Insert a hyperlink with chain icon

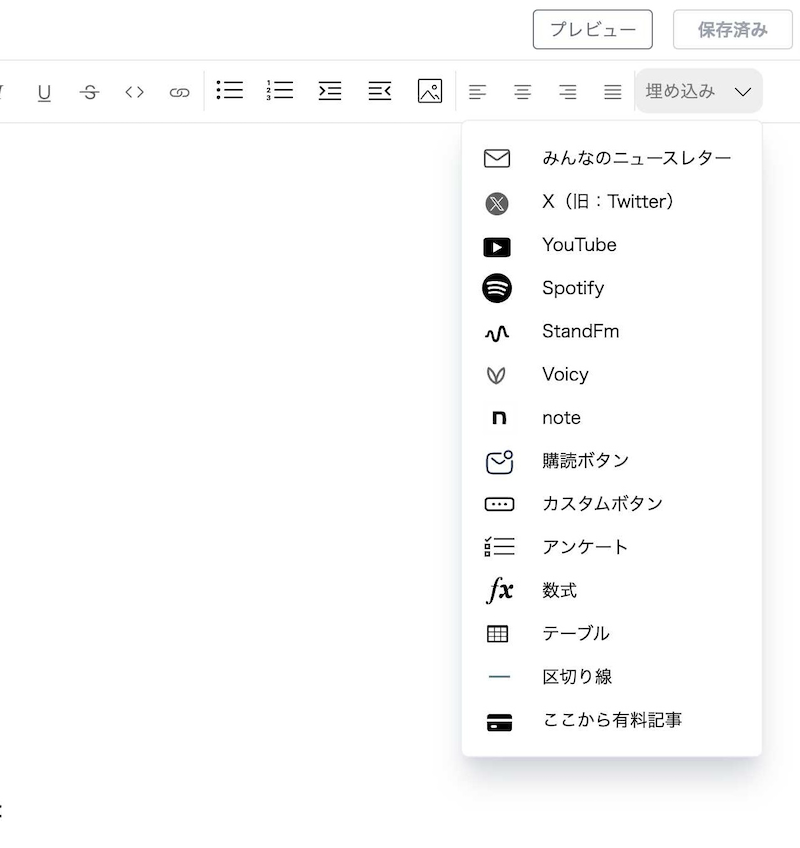(180, 92)
